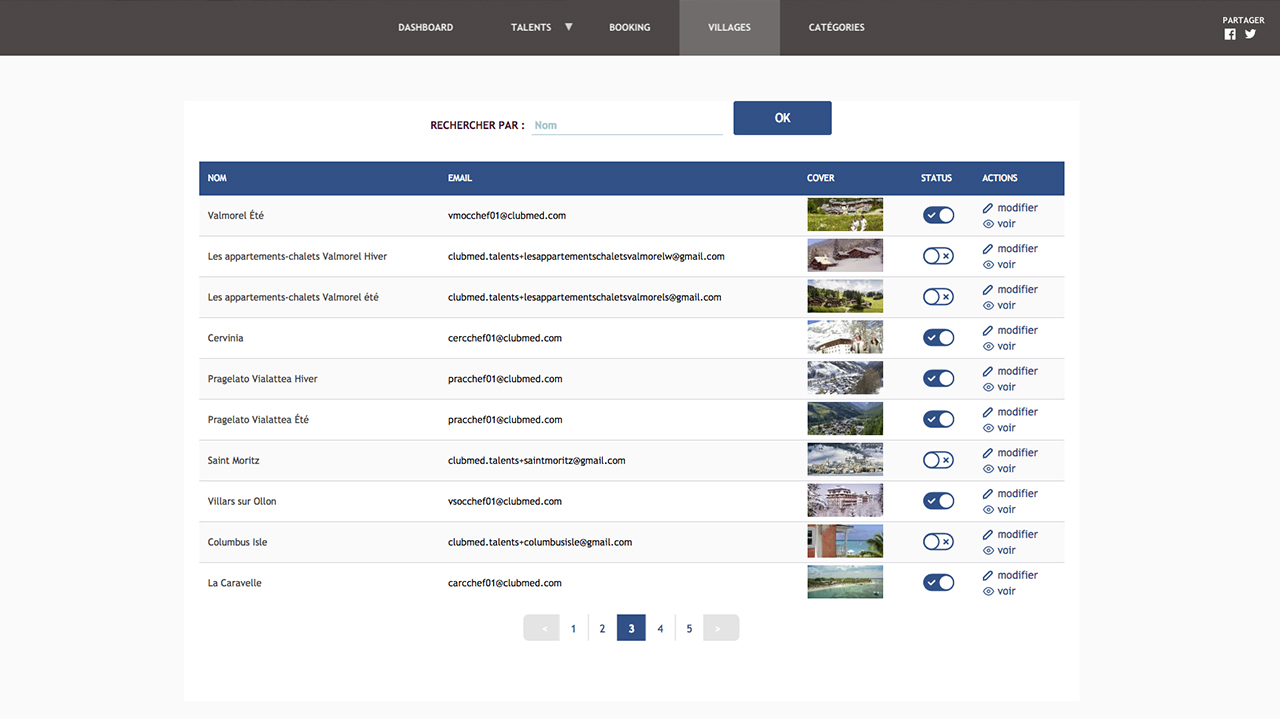Click the eye icon in Cervinia row
The height and width of the screenshot is (719, 1280).
click(988, 347)
